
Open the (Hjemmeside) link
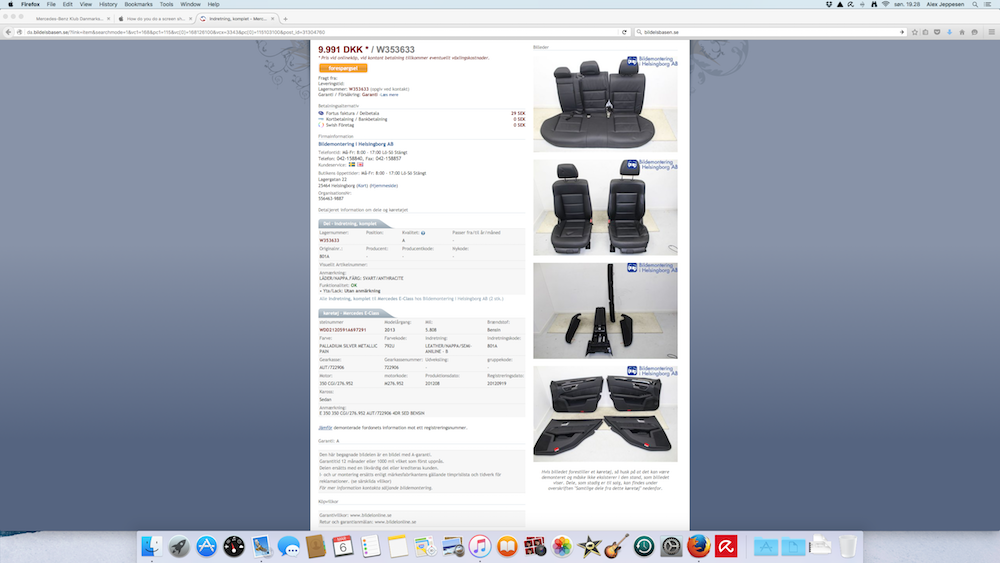click(x=384, y=186)
